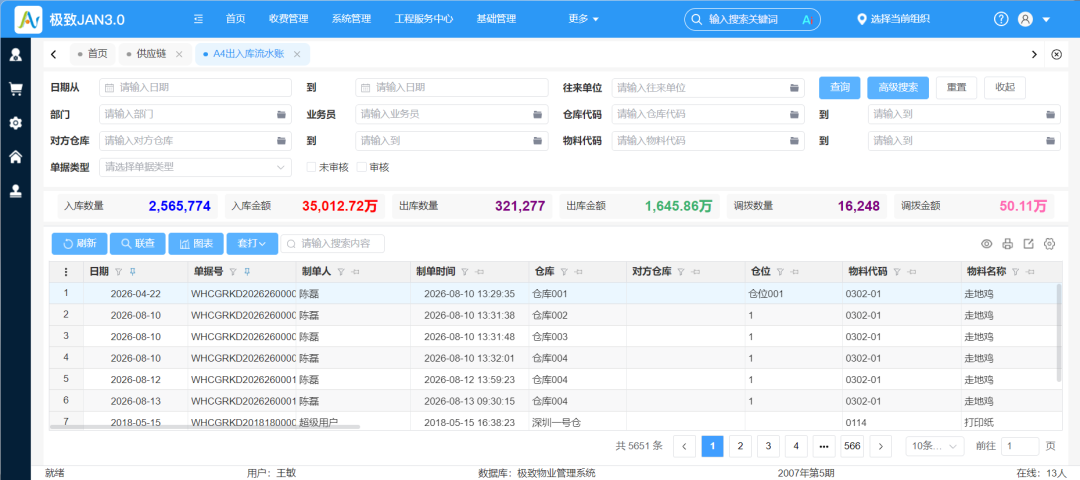
Task: Expand the 套打 dropdown button
Action: 252,243
